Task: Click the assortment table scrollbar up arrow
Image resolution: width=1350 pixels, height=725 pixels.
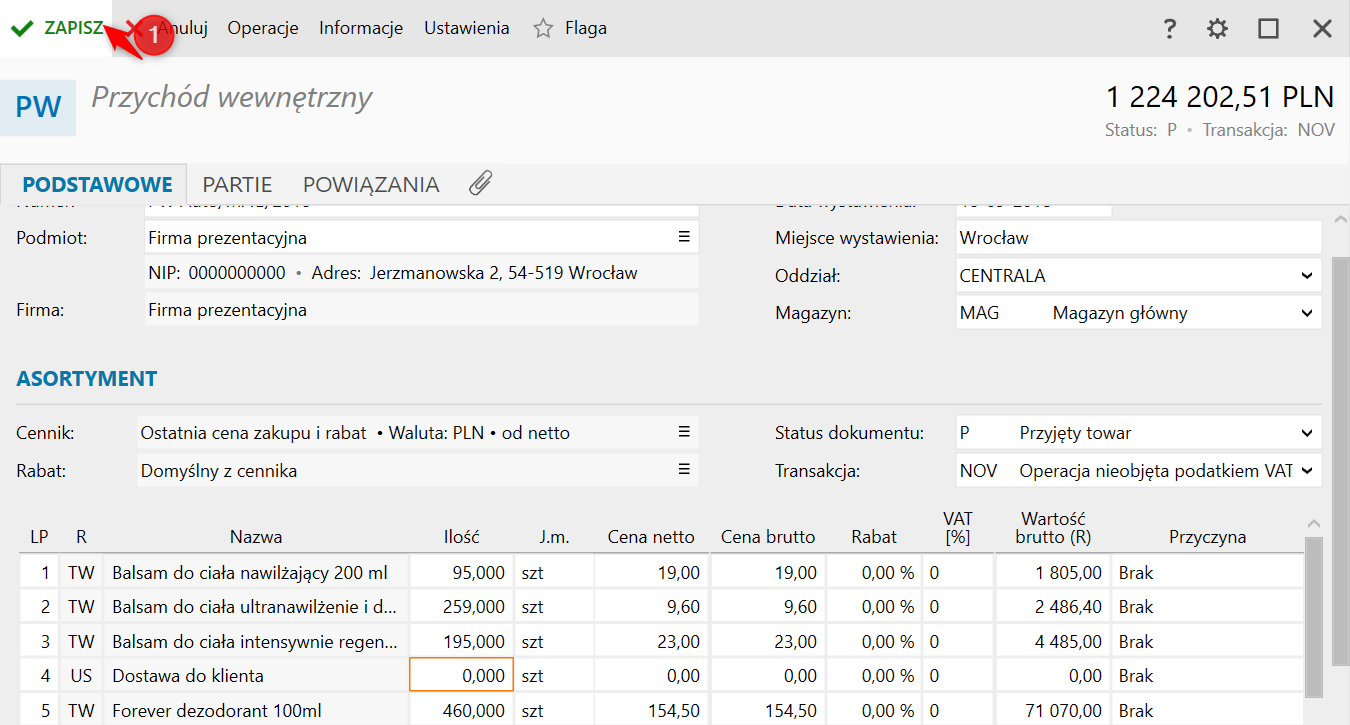Action: point(1314,523)
